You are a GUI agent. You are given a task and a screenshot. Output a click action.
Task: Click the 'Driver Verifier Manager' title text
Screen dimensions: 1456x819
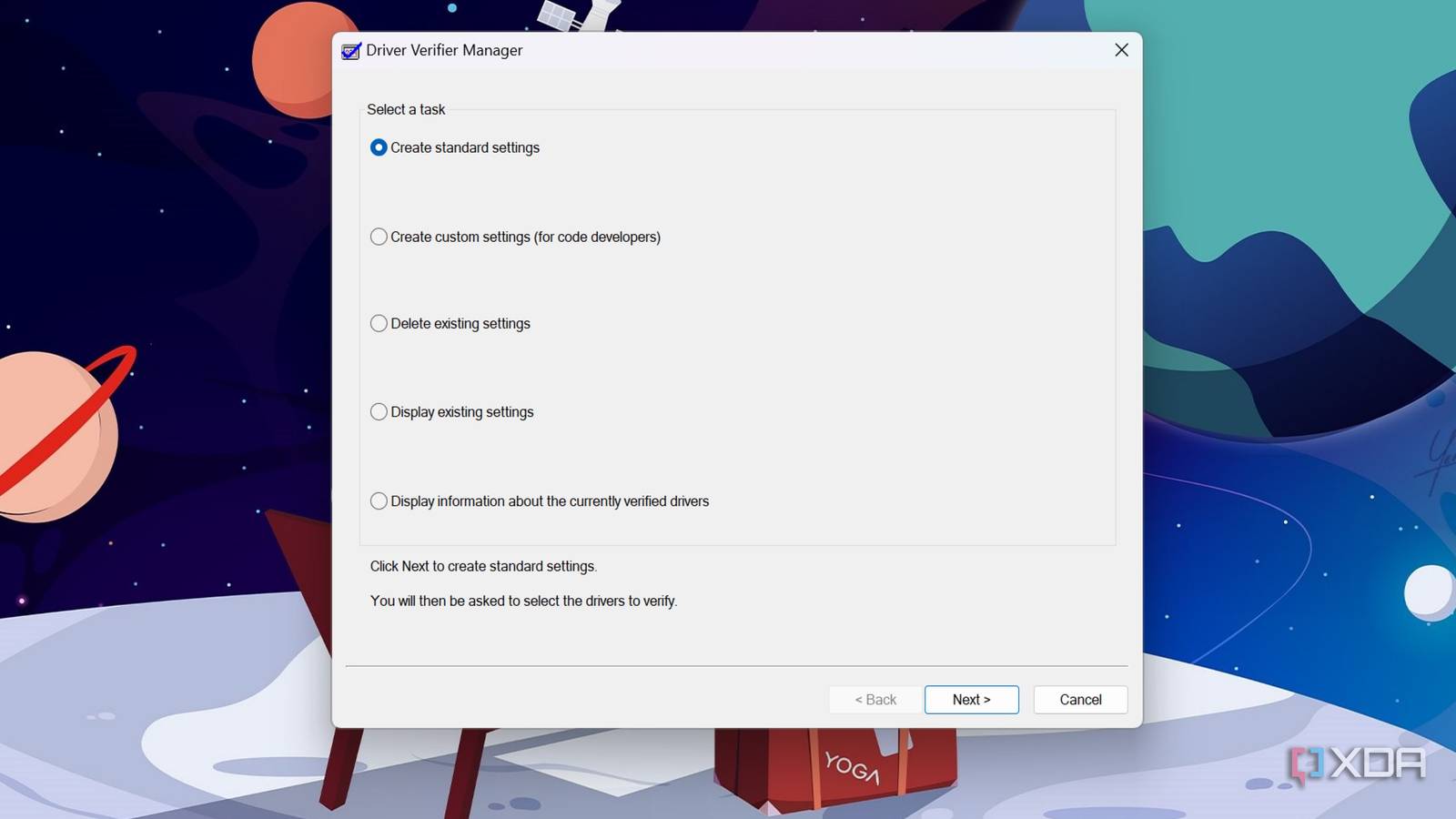444,50
